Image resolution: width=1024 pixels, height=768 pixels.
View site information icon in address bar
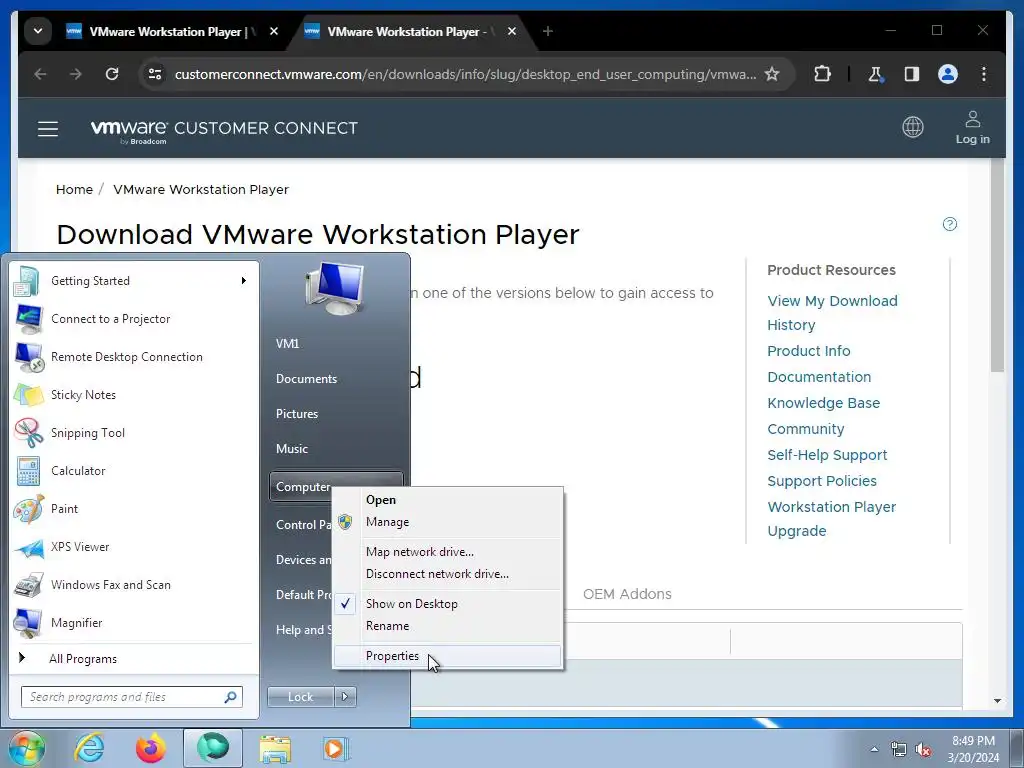pyautogui.click(x=155, y=74)
